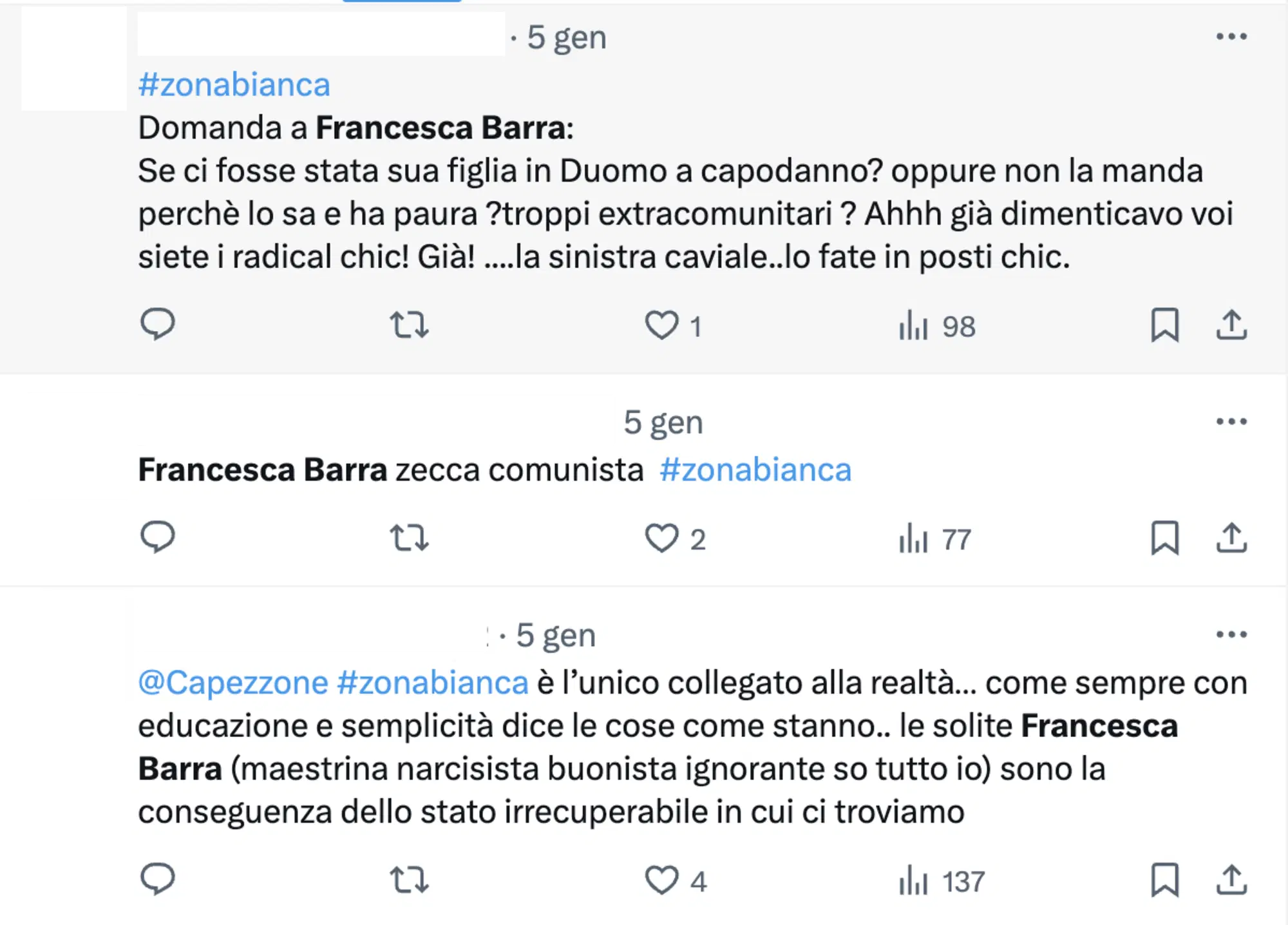Open the #zonabianca hashtag in the first tweet
The image size is (1288, 925).
[x=234, y=84]
